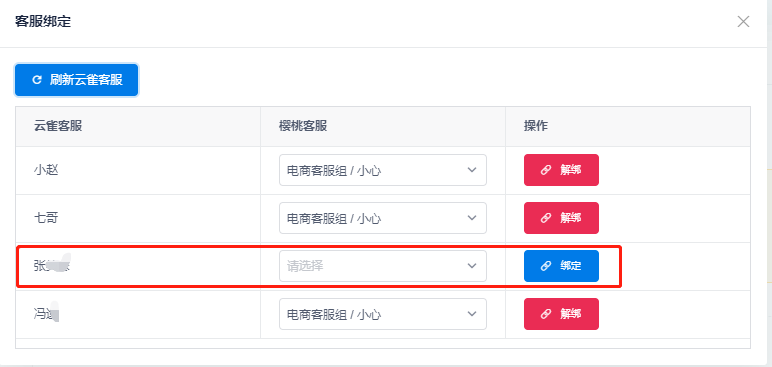Image resolution: width=772 pixels, height=367 pixels.
Task: Click the blue 绑定 button
Action: pos(561,266)
